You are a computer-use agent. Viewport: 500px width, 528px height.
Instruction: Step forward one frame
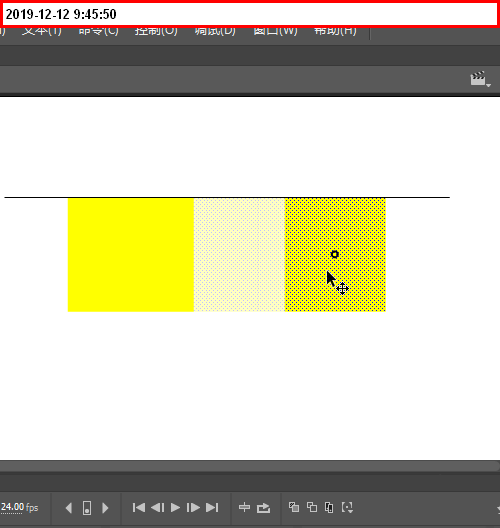193,507
